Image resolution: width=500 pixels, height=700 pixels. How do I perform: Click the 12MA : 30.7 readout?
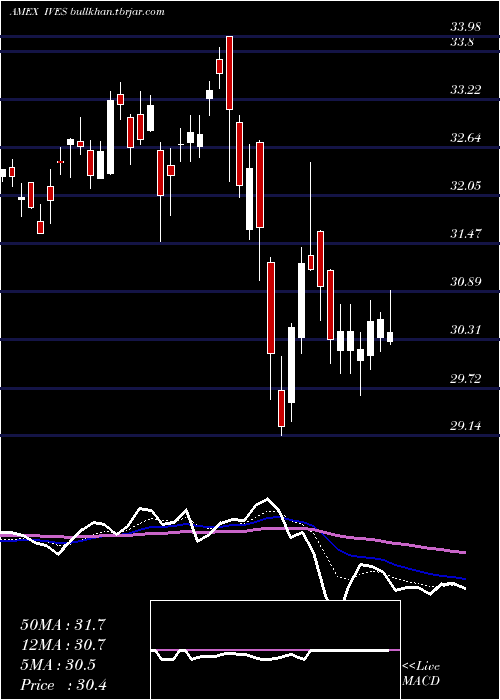[63, 645]
